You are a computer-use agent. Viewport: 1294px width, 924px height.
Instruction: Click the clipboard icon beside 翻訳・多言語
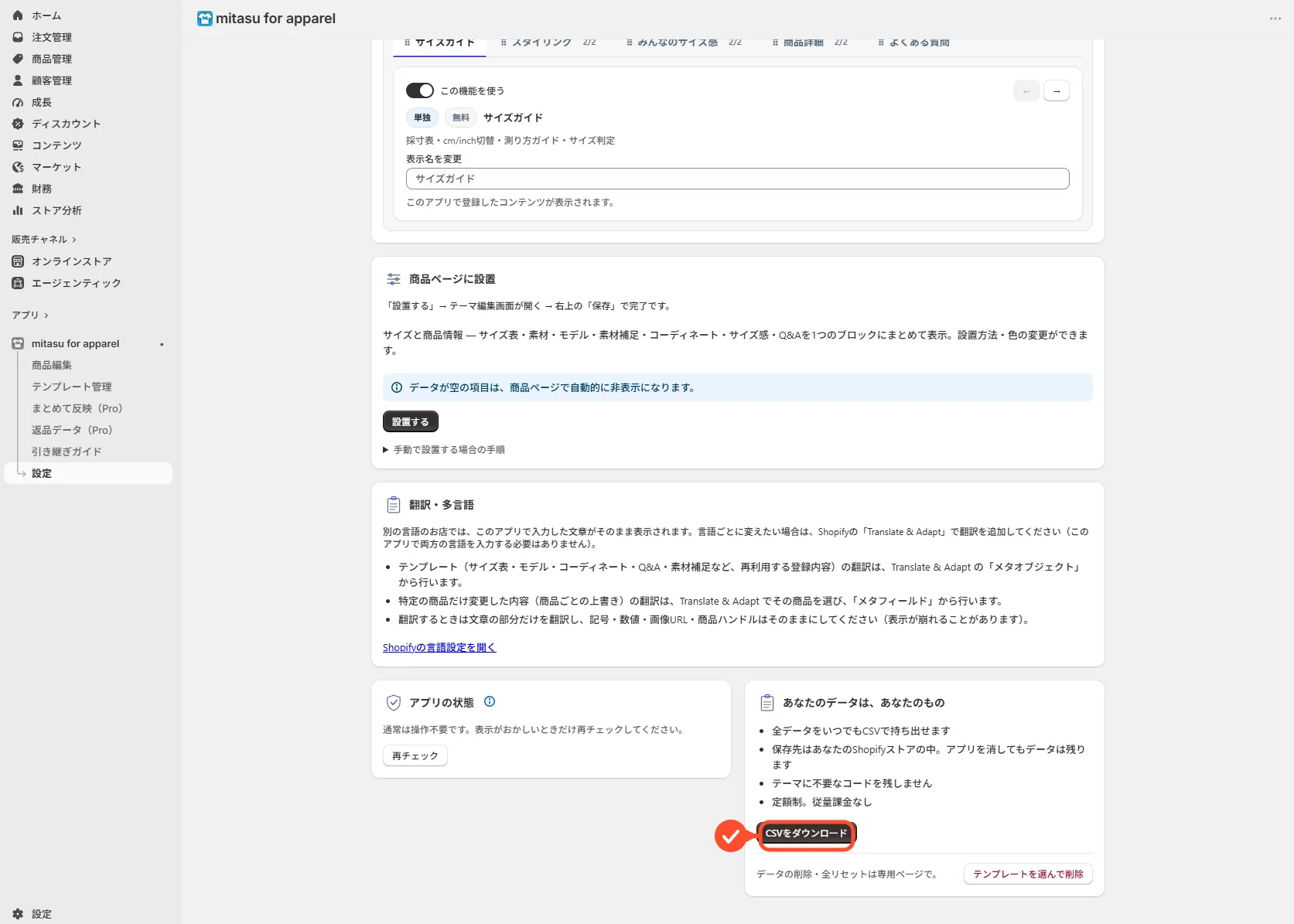394,505
